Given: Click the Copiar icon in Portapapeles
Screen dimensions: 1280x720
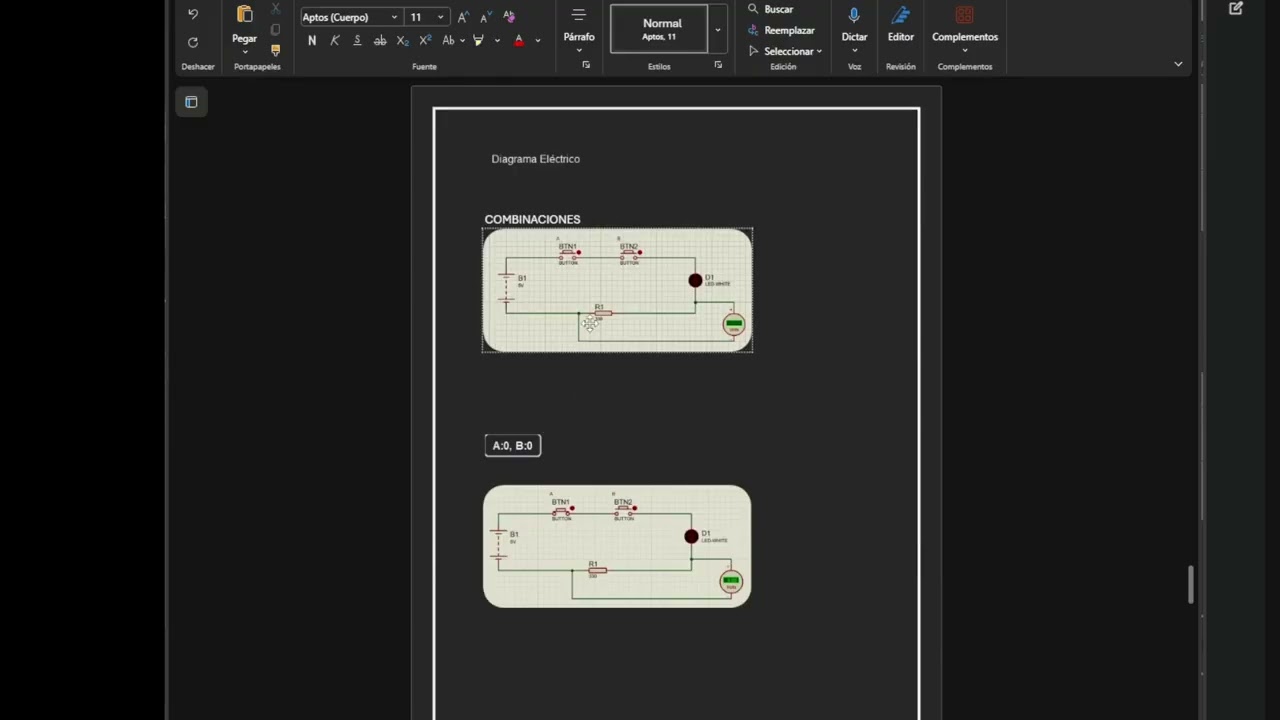Looking at the screenshot, I should [276, 29].
